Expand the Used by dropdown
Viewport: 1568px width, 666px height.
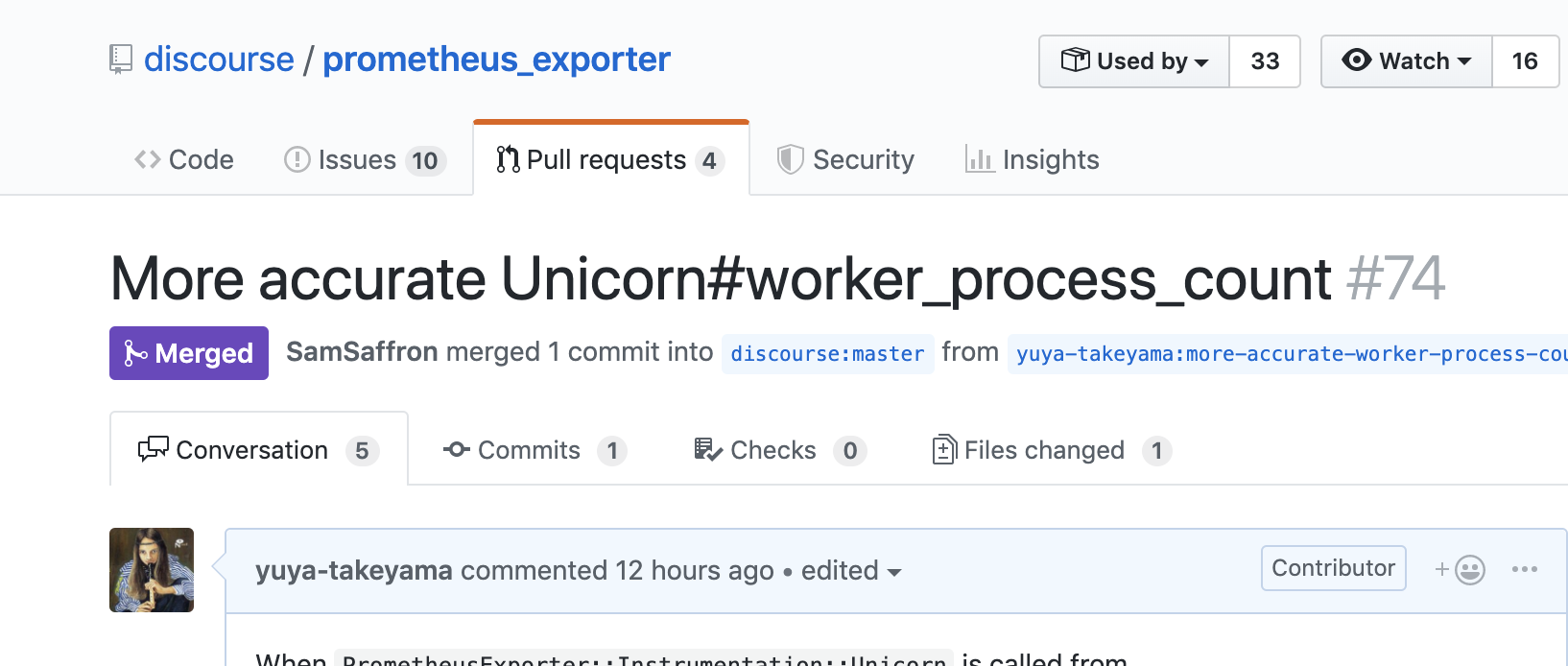click(1134, 61)
